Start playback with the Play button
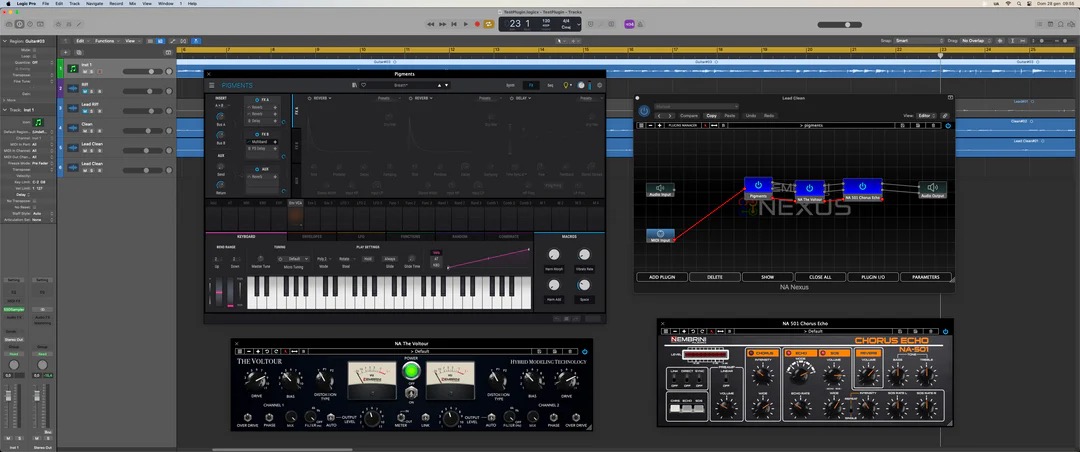The image size is (1080, 452). tap(466, 24)
